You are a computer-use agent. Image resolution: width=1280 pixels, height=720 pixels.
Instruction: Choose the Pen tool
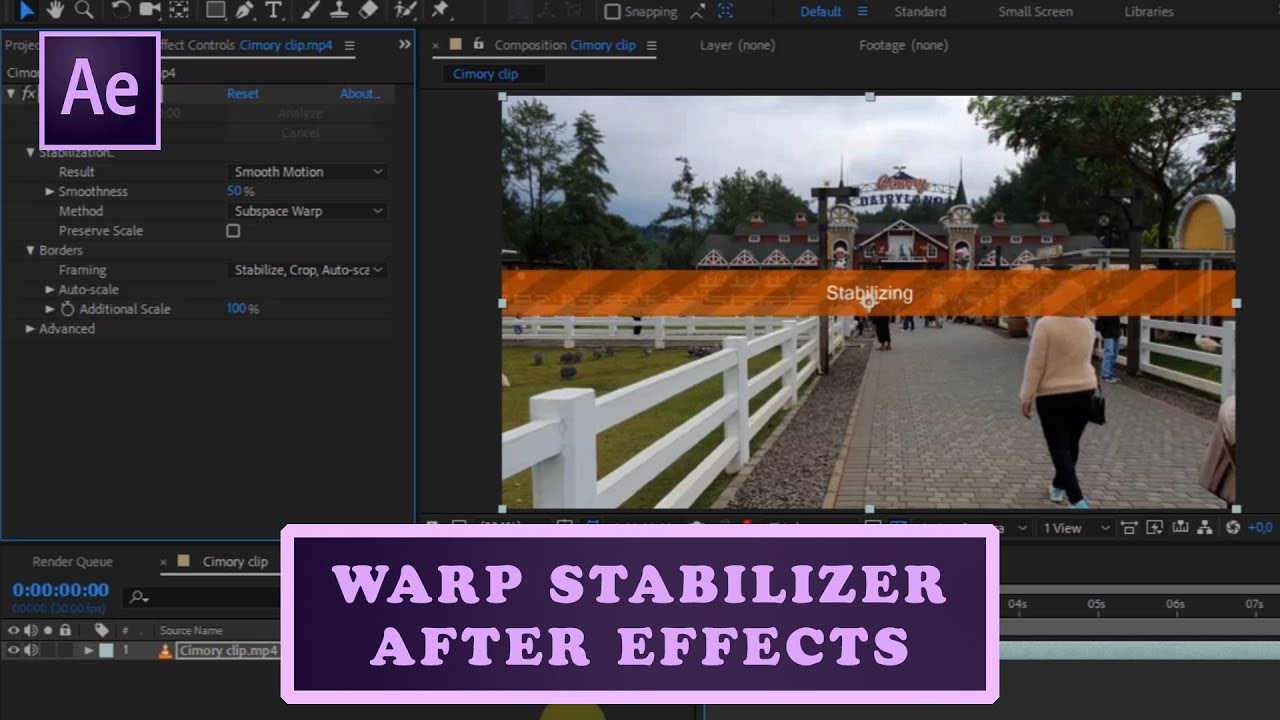click(x=244, y=11)
